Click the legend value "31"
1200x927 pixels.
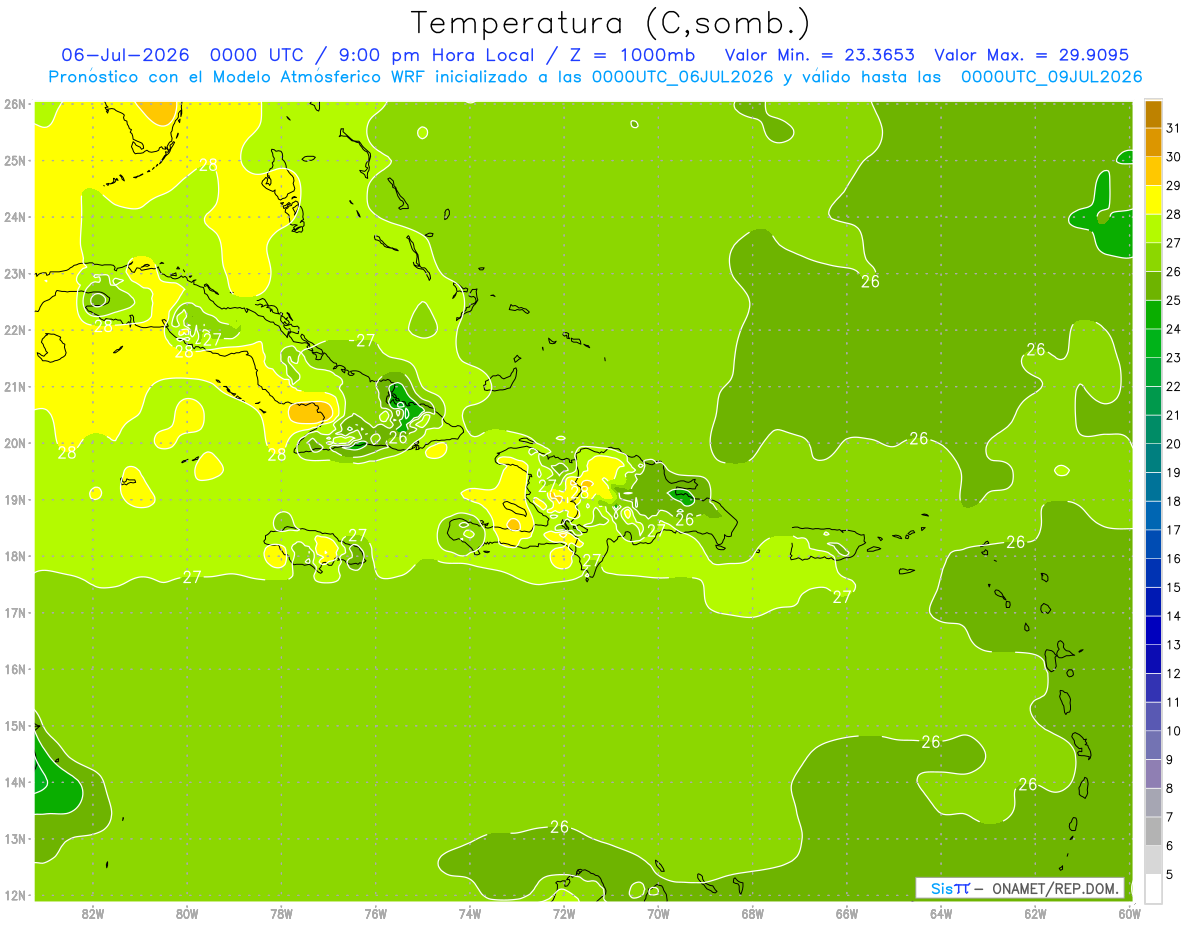pos(1174,128)
